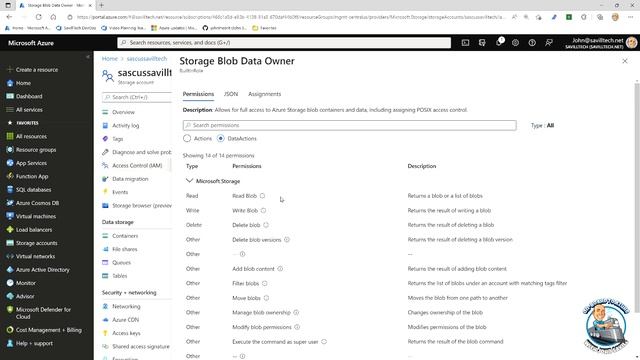Click the info icon next to Write Blob
640x360 pixels.
263,211
